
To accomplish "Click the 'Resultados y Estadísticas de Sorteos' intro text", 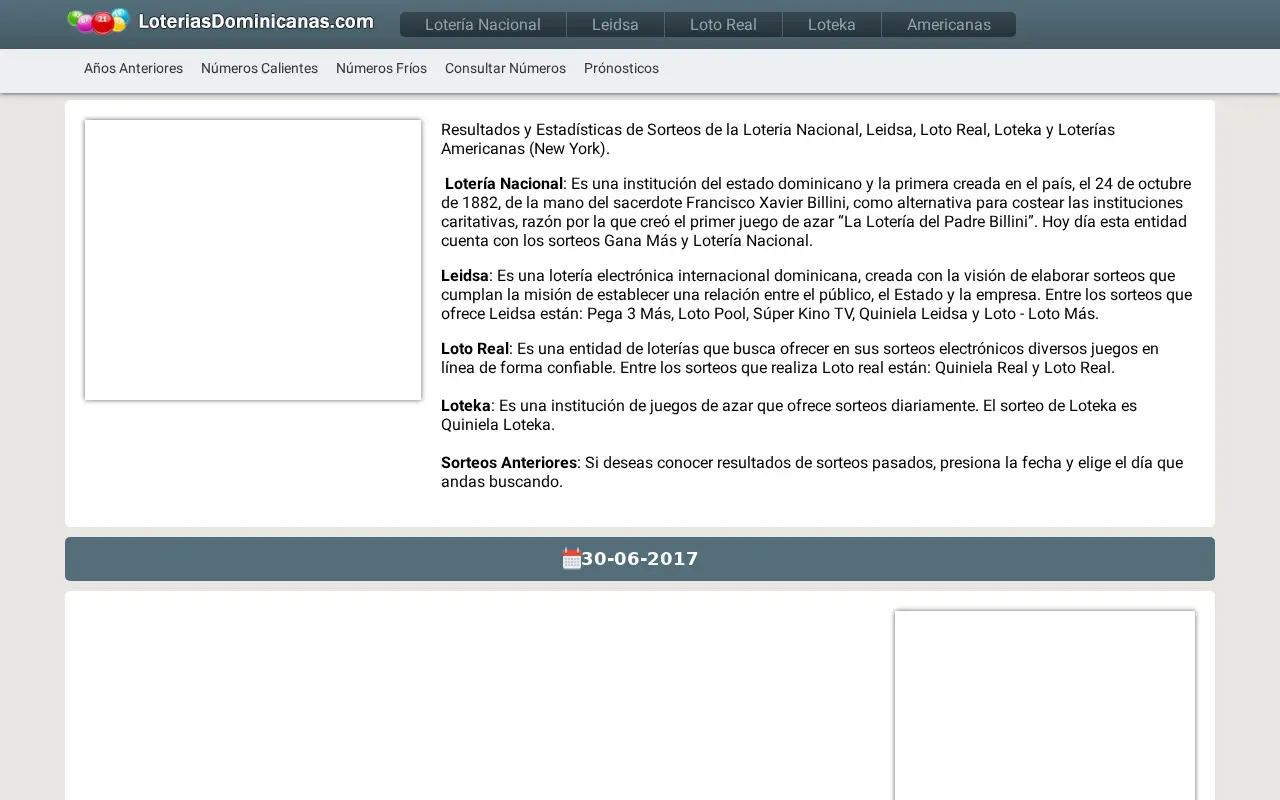I will [778, 139].
